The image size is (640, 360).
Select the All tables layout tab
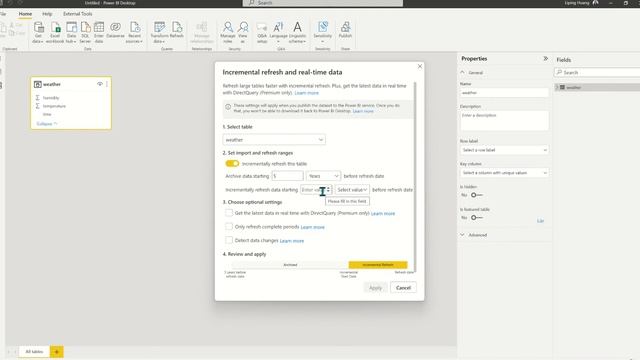(34, 351)
